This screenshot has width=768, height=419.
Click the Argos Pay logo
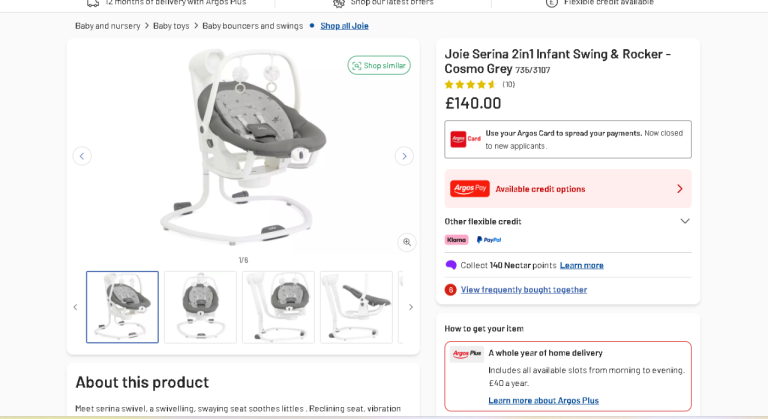469,189
